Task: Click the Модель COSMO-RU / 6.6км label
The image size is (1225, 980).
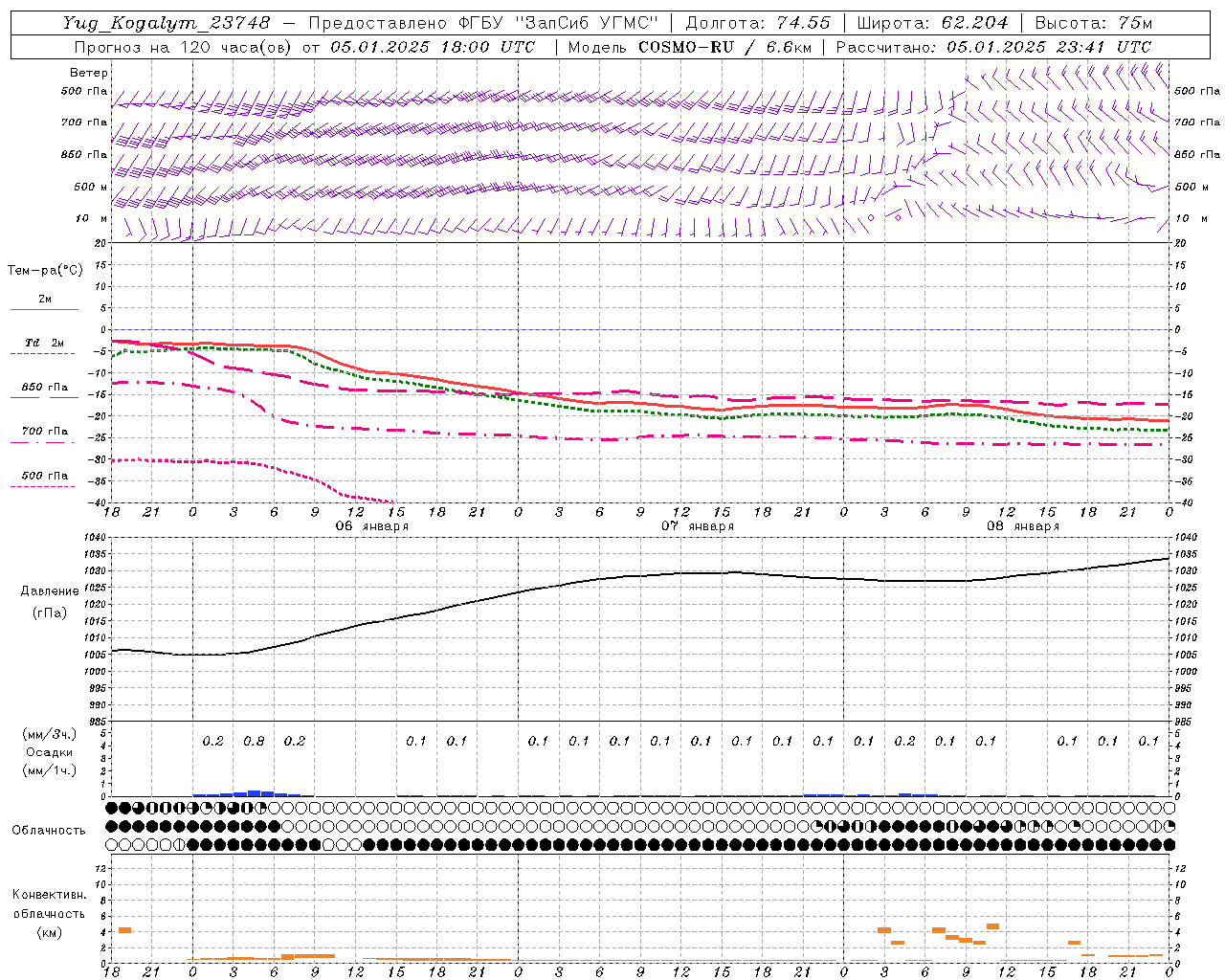Action: click(x=689, y=47)
